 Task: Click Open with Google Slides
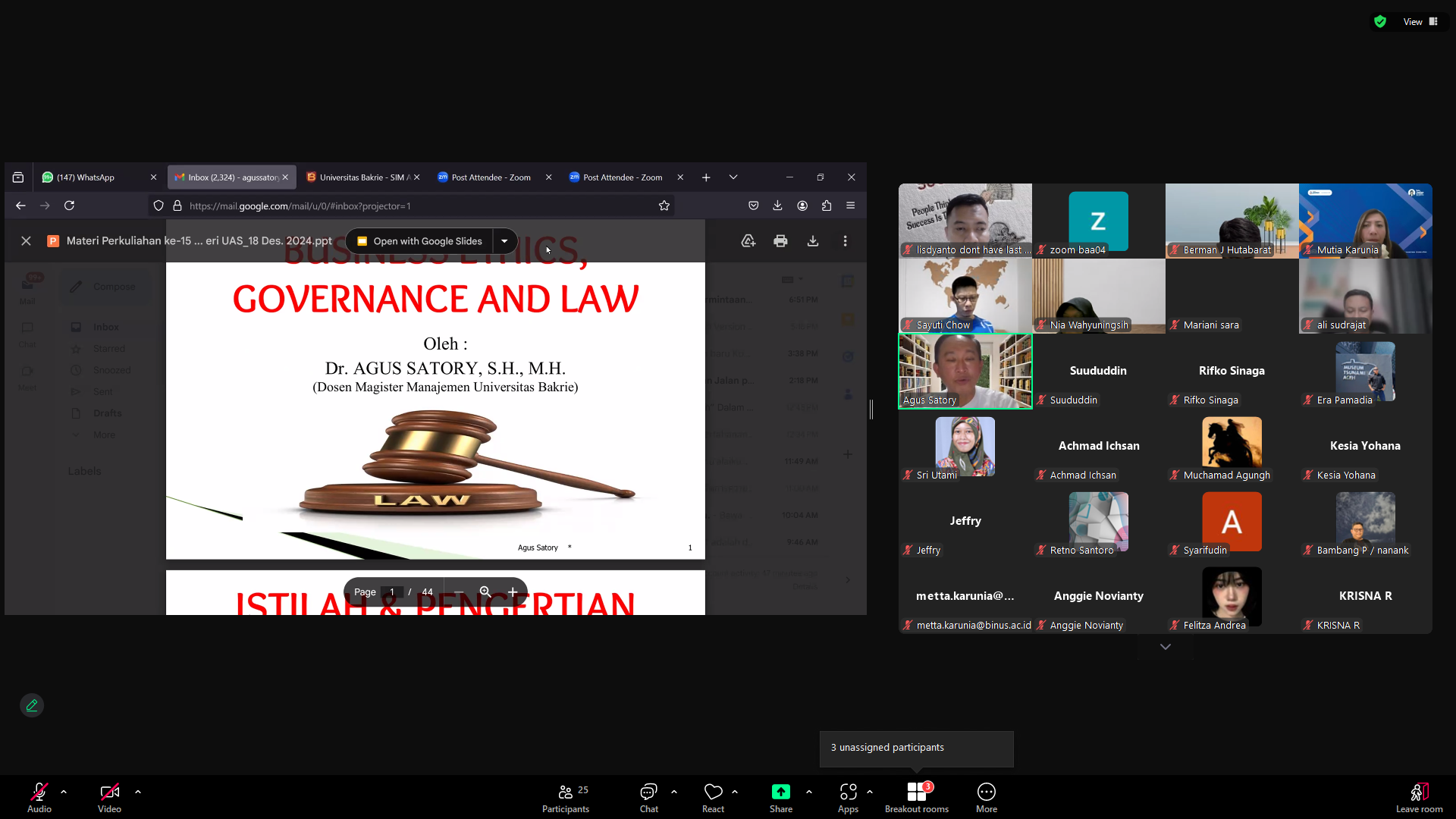[x=419, y=241]
